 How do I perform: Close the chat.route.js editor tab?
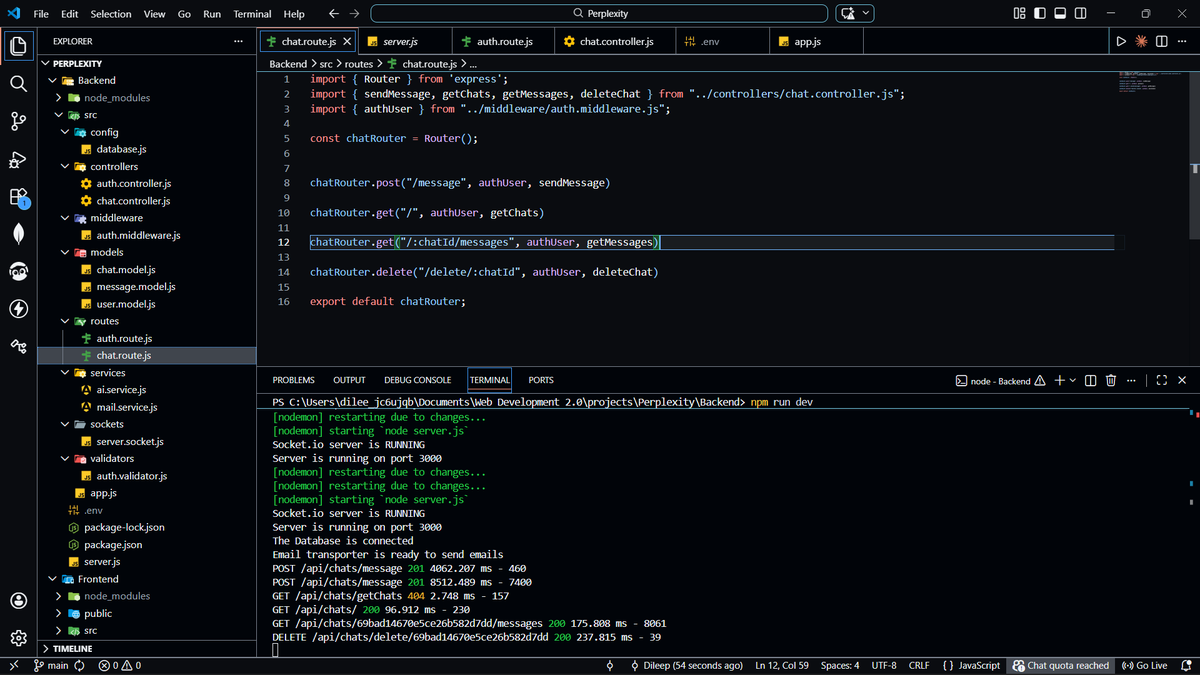pos(347,42)
